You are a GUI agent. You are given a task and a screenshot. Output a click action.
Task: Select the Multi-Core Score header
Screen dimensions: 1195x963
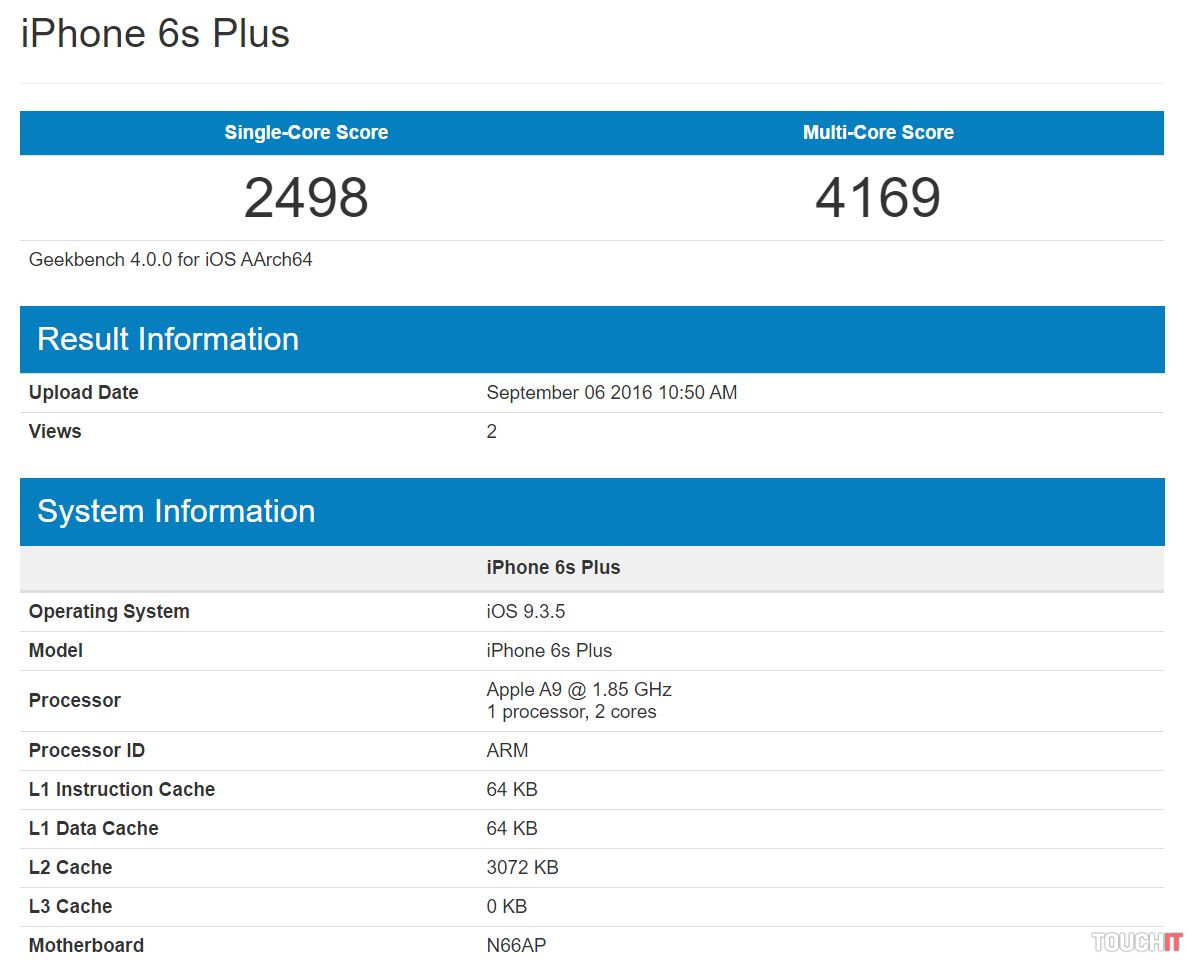878,133
